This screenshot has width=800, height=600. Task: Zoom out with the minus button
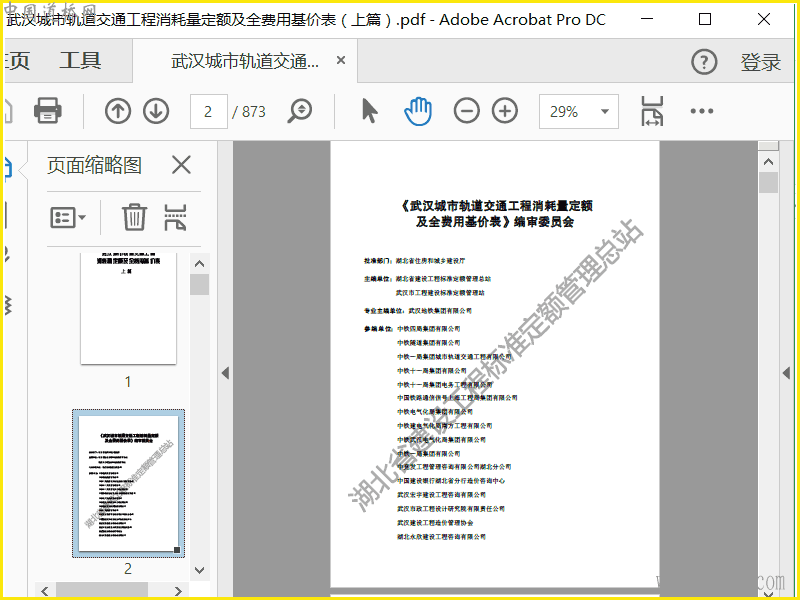tap(466, 111)
